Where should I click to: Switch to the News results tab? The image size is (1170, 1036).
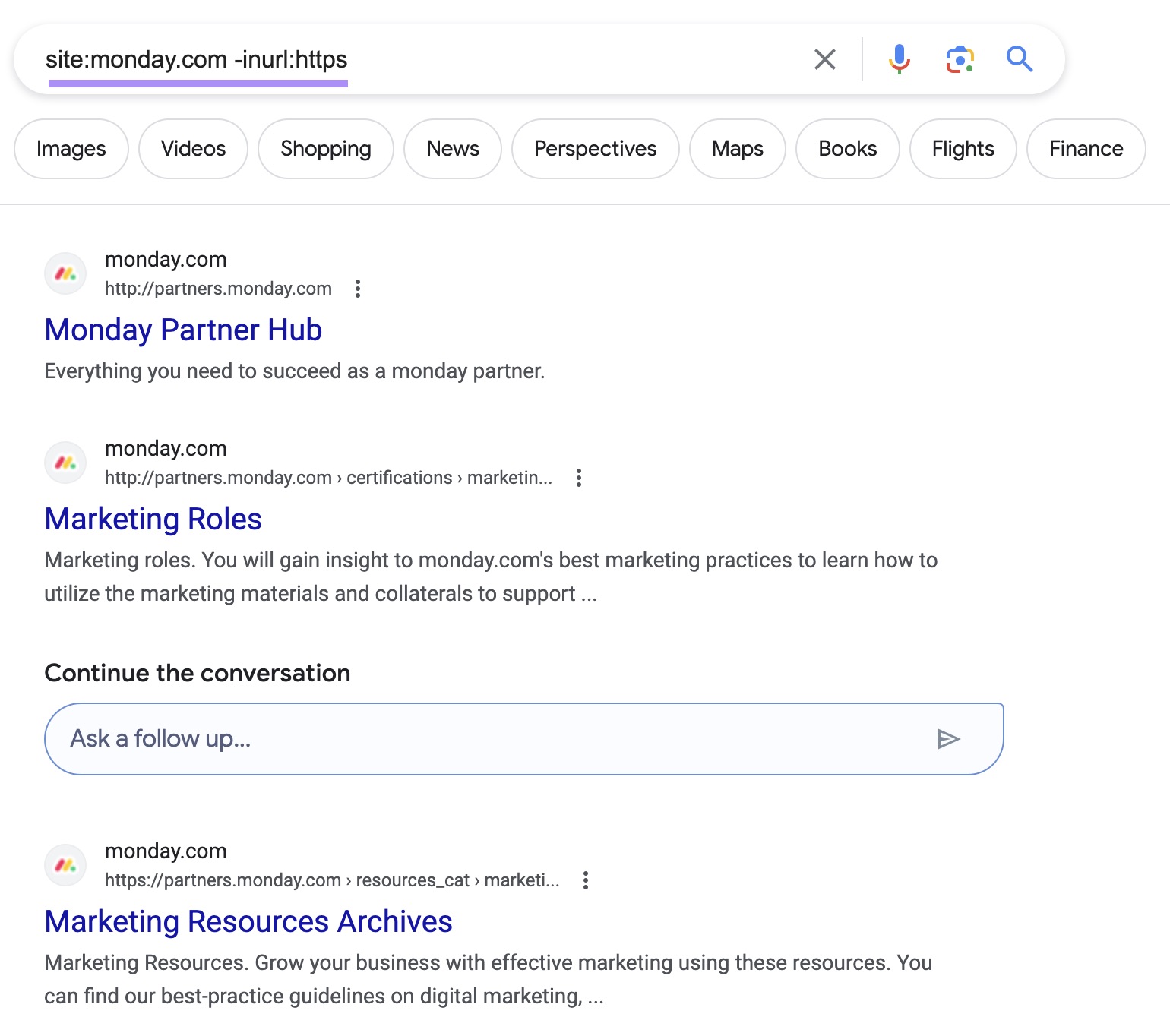click(452, 149)
